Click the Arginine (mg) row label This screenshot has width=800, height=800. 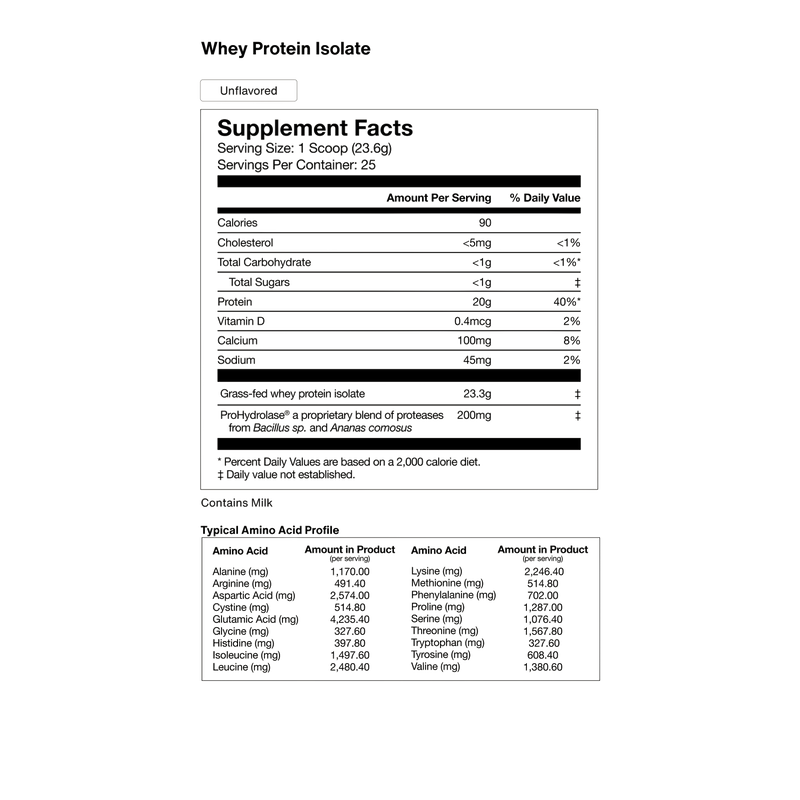(242, 584)
